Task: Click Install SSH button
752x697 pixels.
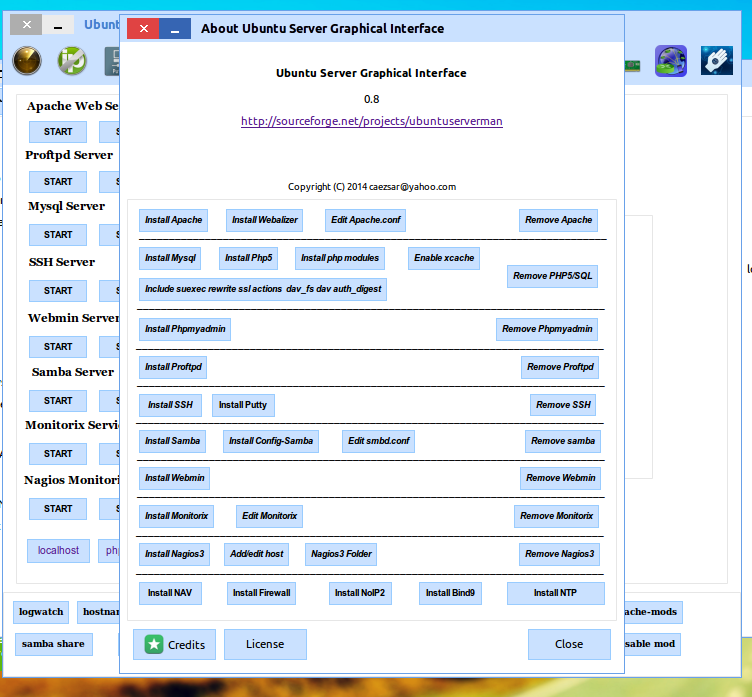Action: pos(170,405)
